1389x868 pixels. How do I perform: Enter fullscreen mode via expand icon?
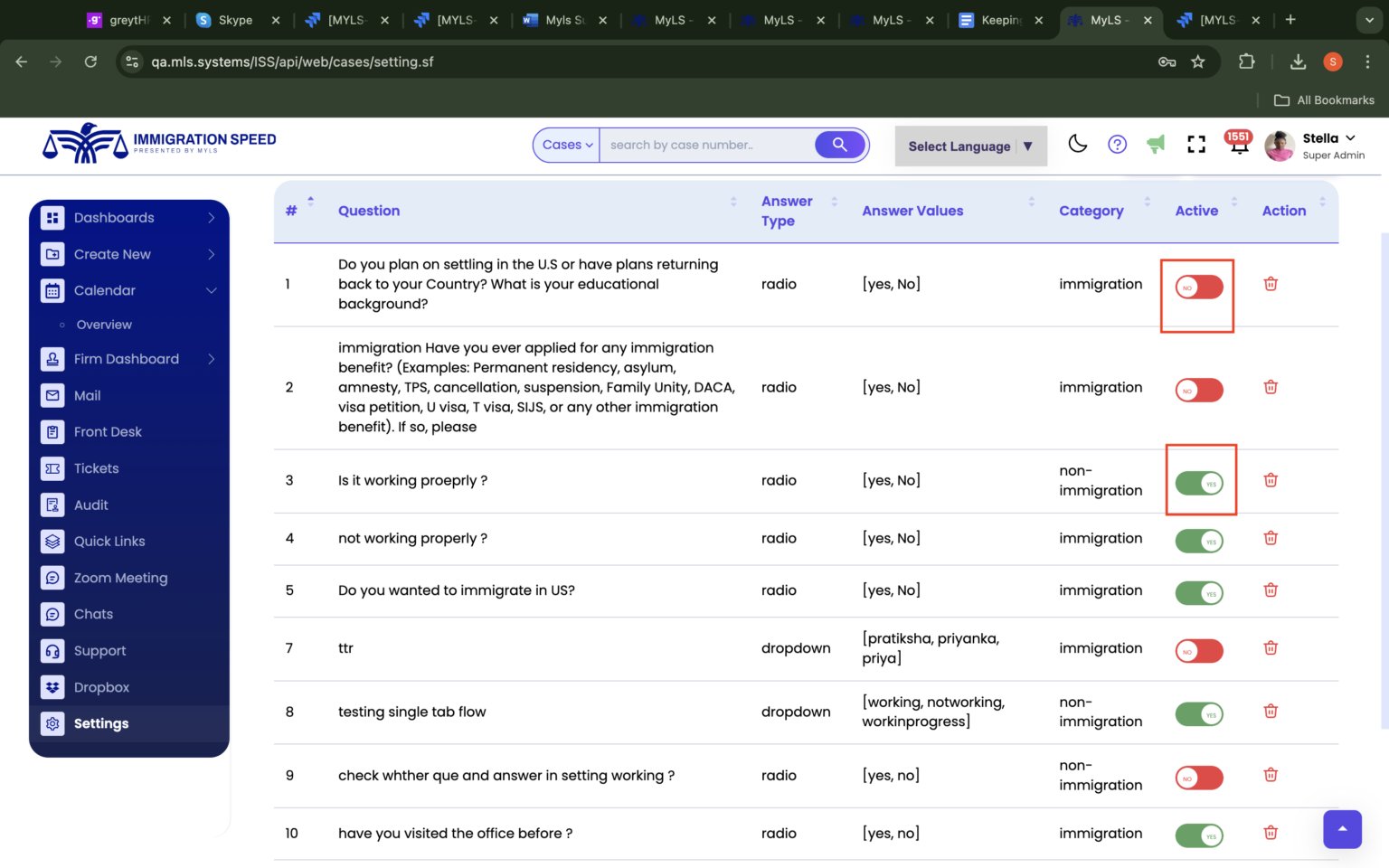[1196, 144]
